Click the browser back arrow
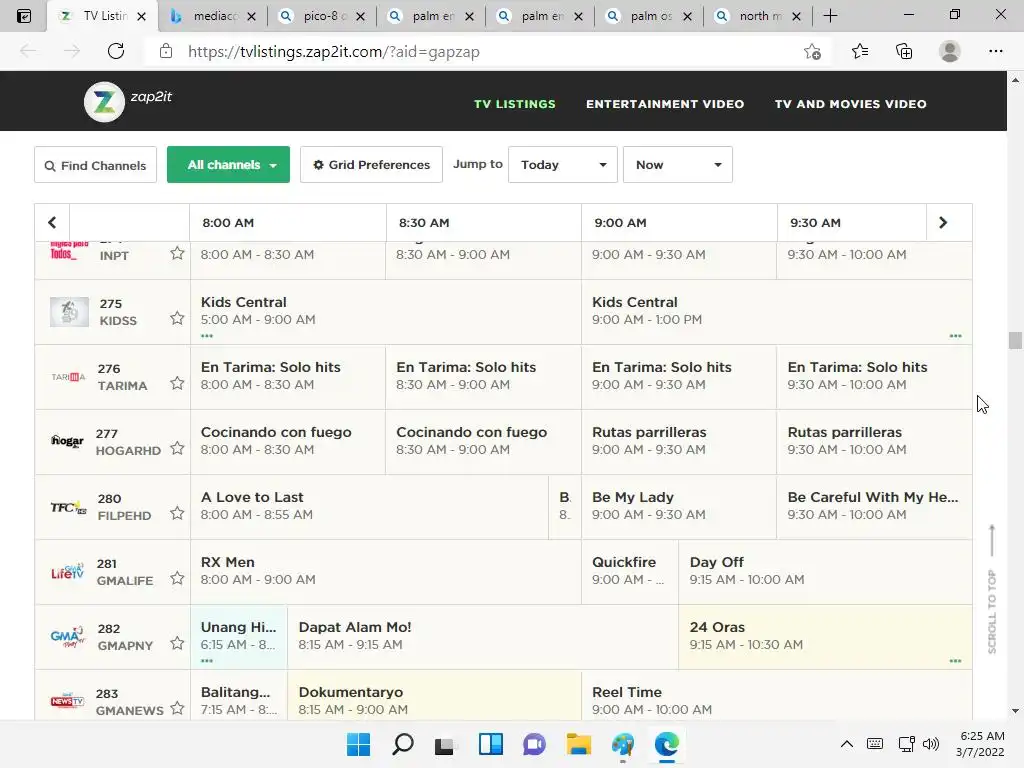The image size is (1024, 768). pos(28,51)
